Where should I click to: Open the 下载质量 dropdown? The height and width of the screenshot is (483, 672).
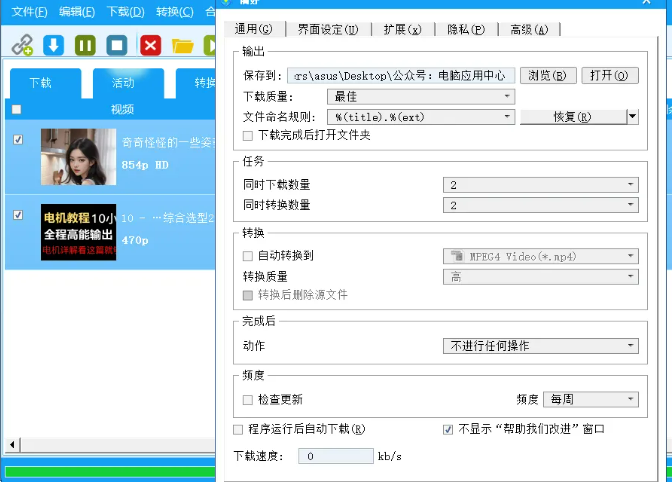coord(421,97)
